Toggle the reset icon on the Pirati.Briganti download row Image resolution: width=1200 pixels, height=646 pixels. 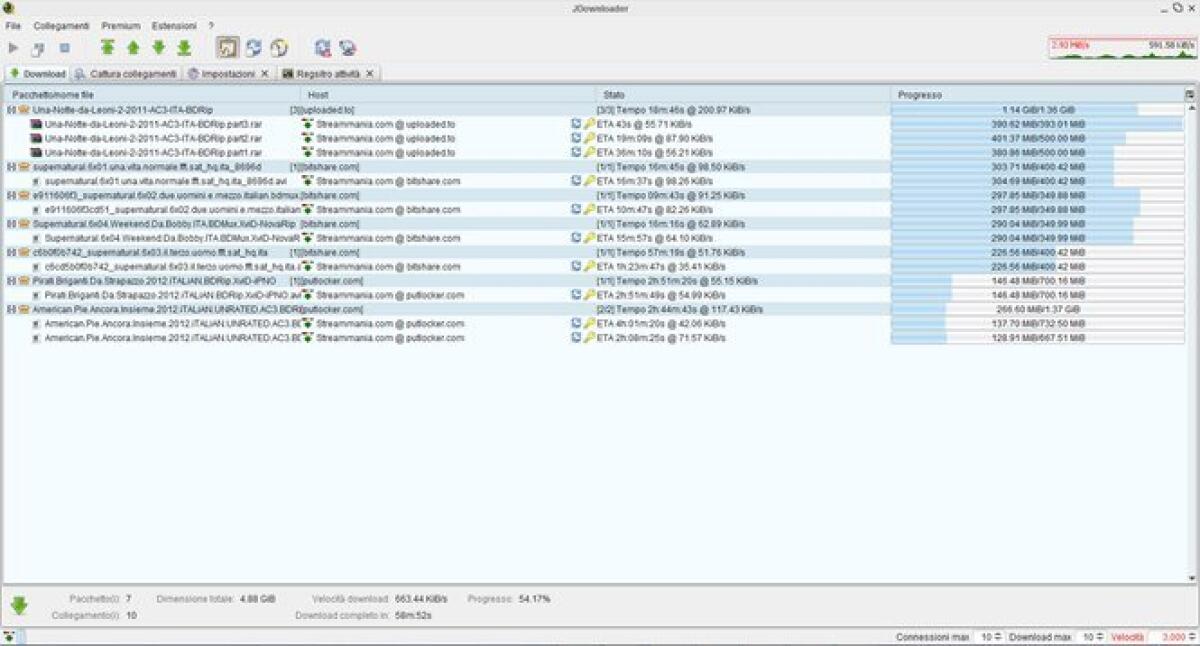click(578, 294)
